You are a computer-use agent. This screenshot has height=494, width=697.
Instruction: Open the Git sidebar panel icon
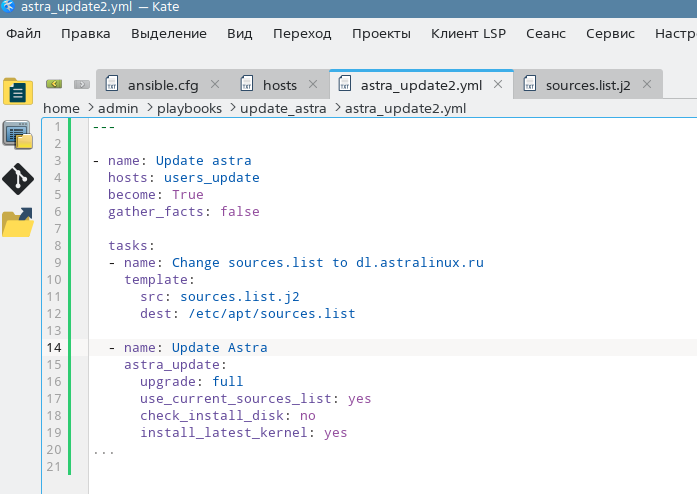[x=18, y=179]
